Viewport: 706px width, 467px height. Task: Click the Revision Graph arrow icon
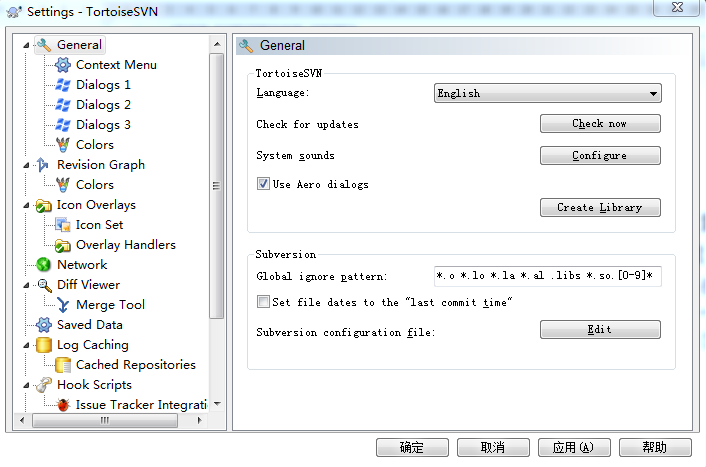pyautogui.click(x=43, y=165)
